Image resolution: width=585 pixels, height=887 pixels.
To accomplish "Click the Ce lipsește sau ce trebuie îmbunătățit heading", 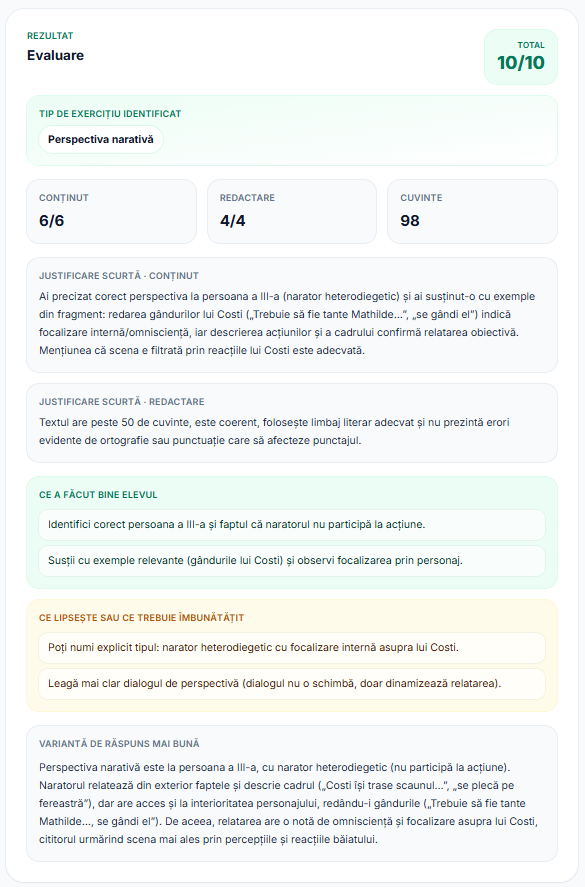I will [x=141, y=618].
